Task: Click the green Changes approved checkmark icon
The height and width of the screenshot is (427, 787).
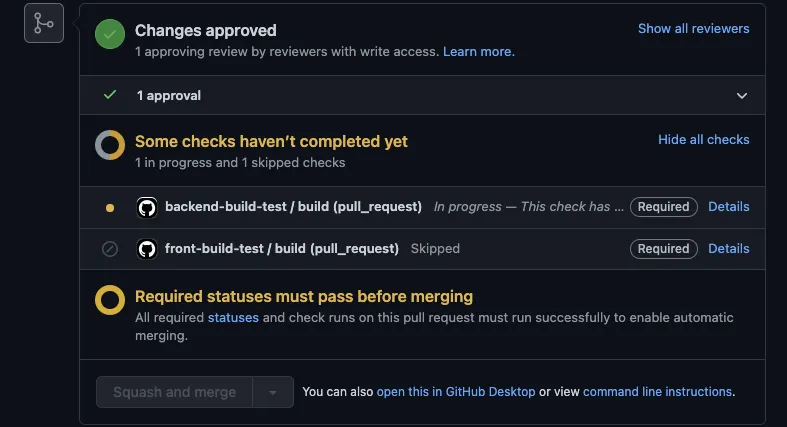Action: point(110,35)
